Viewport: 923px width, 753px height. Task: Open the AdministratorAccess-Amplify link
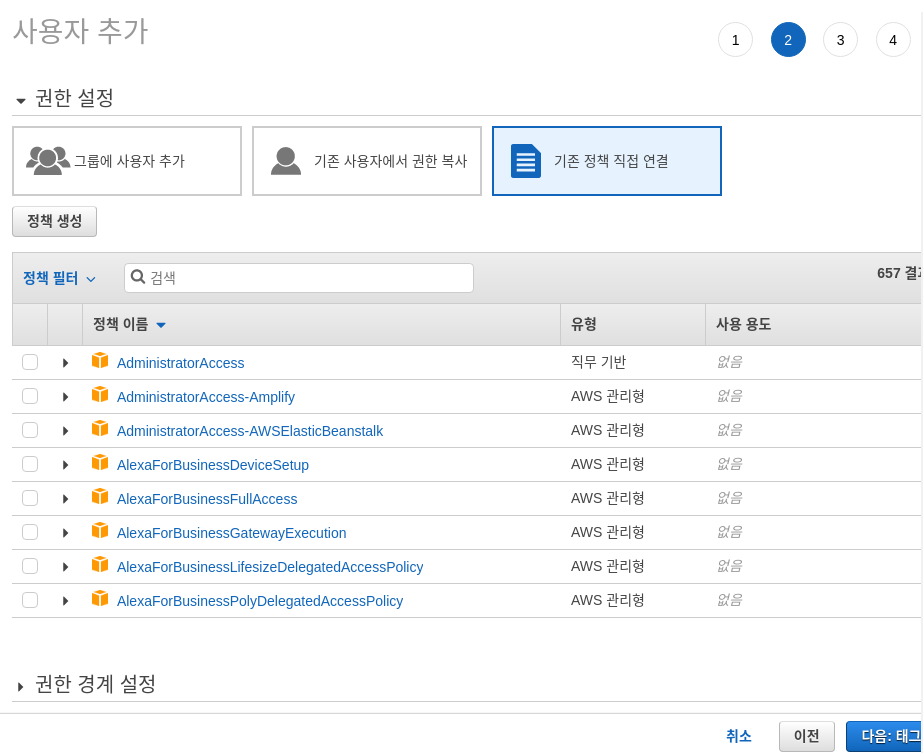click(206, 397)
